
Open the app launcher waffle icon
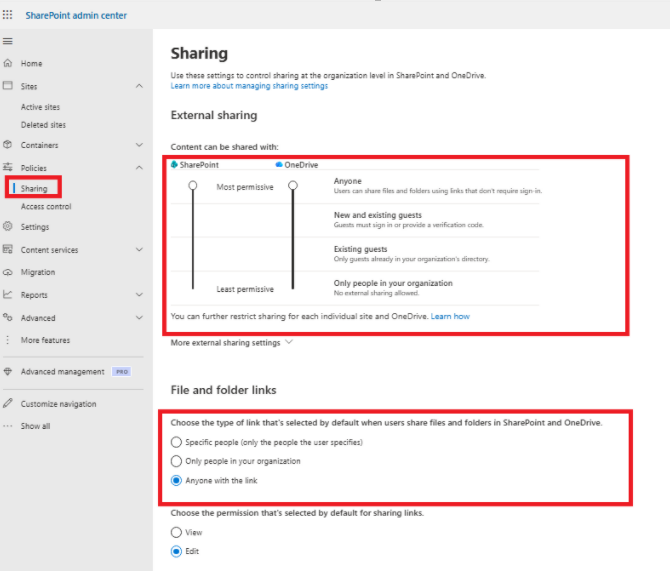click(7, 15)
